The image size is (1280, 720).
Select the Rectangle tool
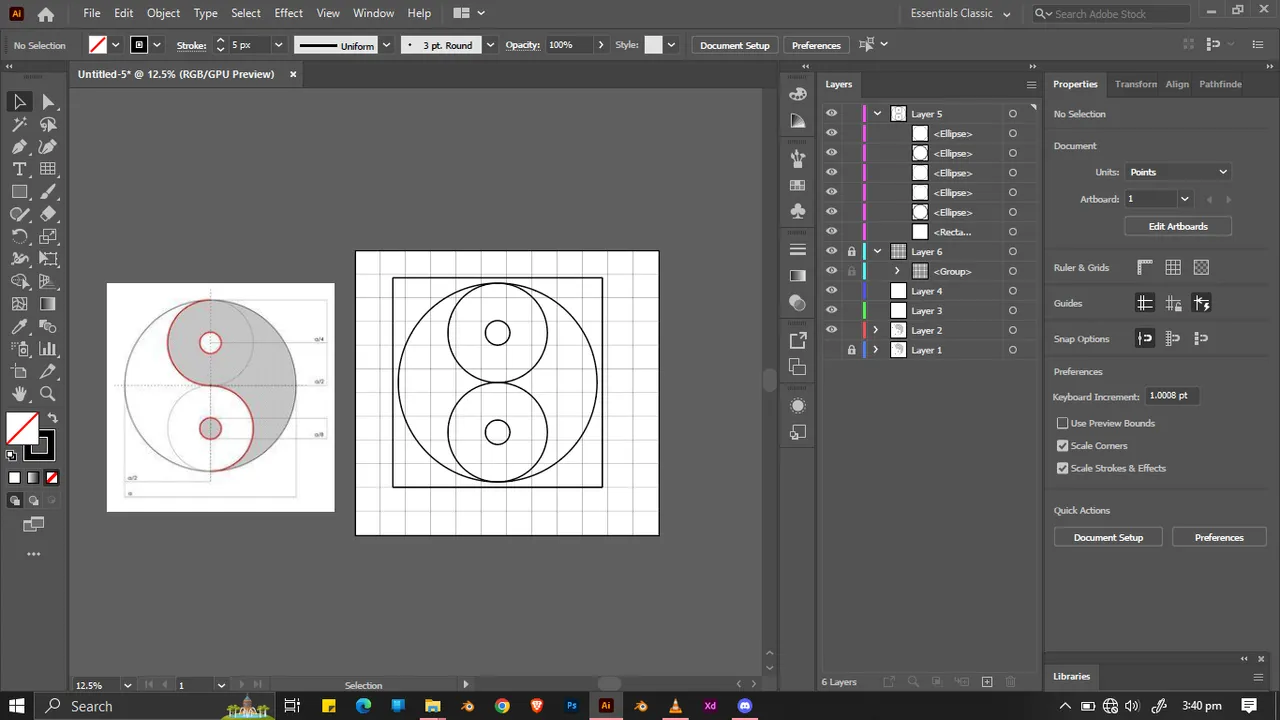pos(19,192)
